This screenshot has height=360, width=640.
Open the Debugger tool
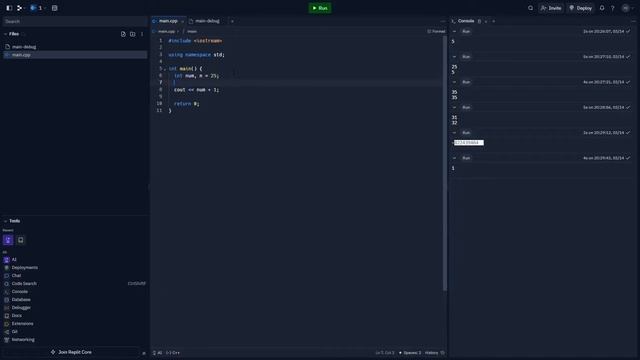(x=21, y=307)
